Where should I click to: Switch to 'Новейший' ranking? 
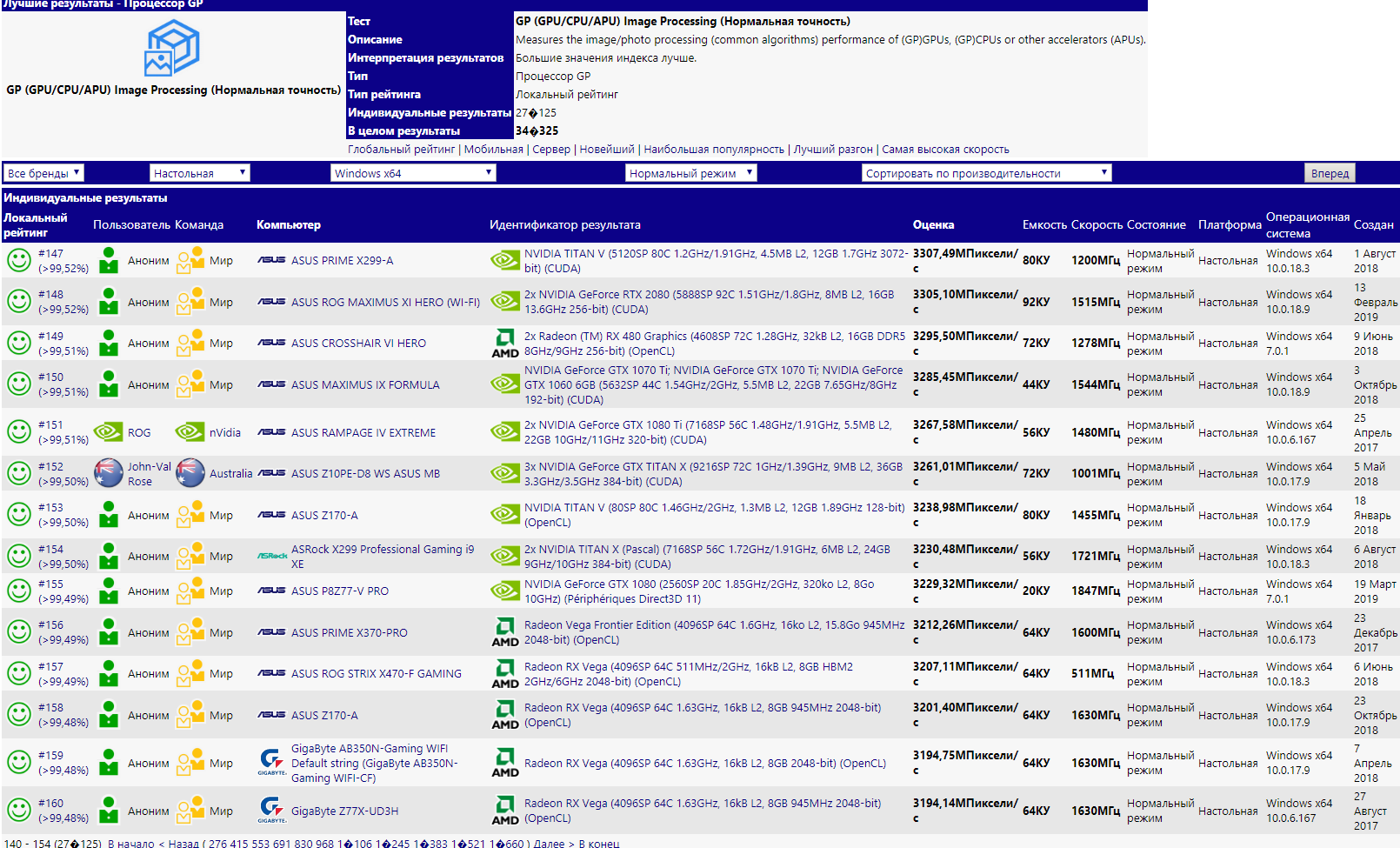[607, 150]
